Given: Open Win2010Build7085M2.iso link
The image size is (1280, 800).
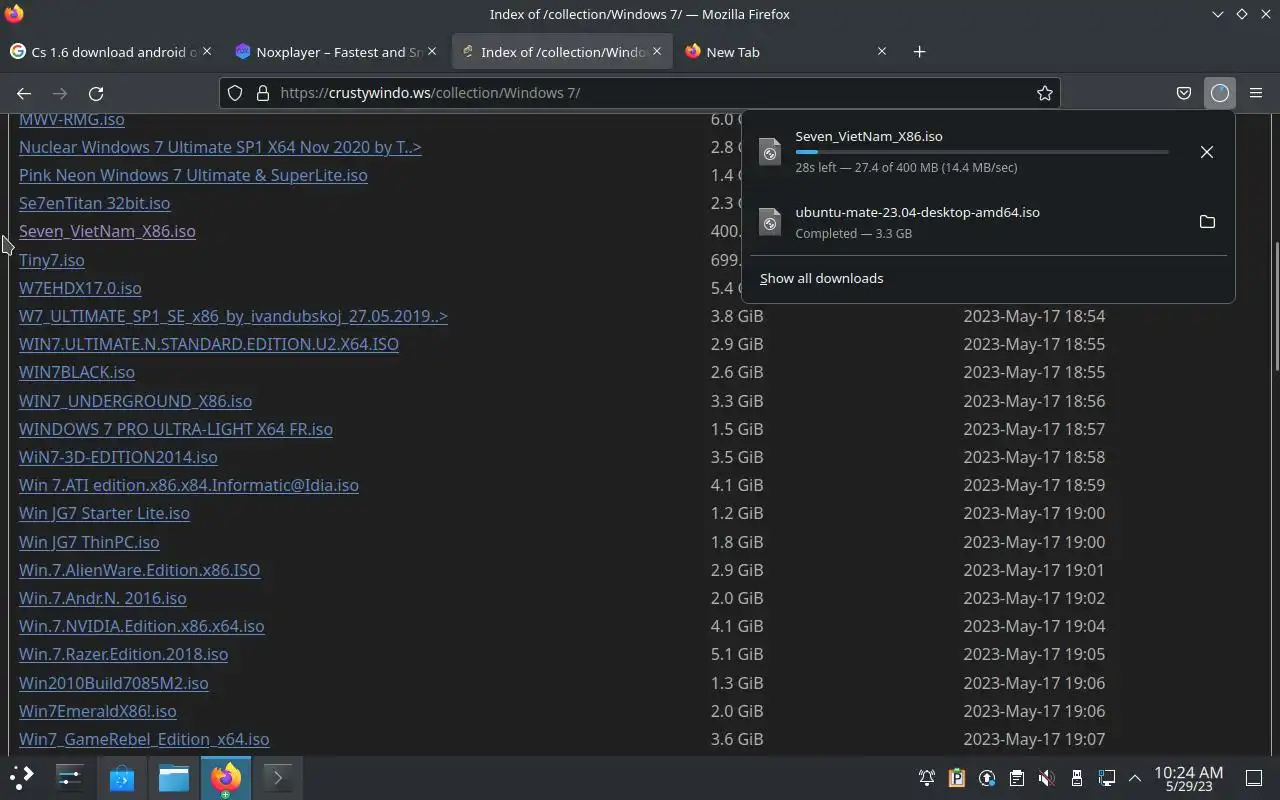Looking at the screenshot, I should coord(114,683).
